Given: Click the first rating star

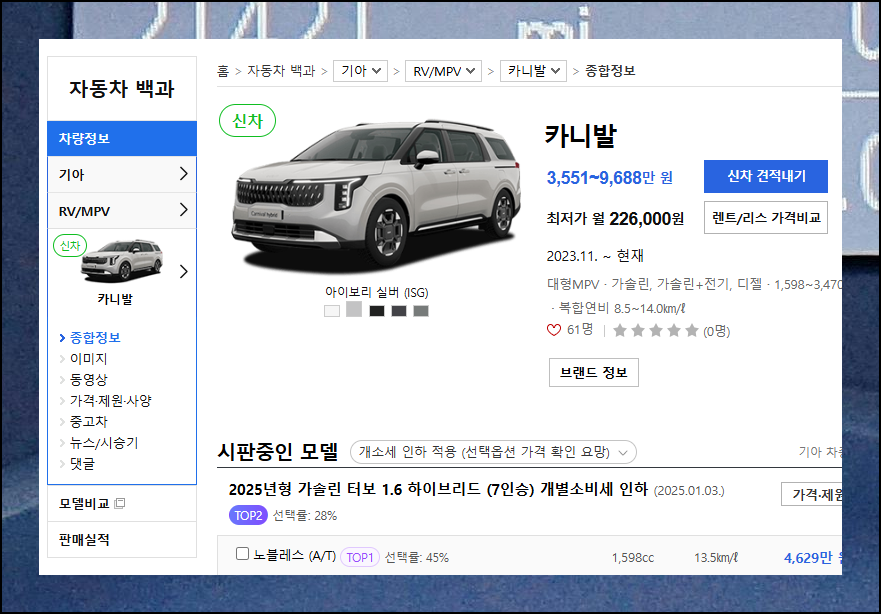Looking at the screenshot, I should point(620,330).
